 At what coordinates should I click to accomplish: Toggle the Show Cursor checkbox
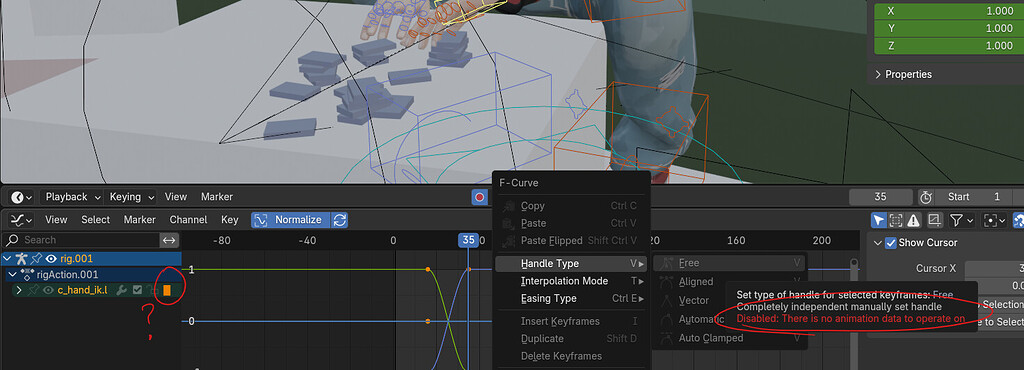click(x=890, y=243)
